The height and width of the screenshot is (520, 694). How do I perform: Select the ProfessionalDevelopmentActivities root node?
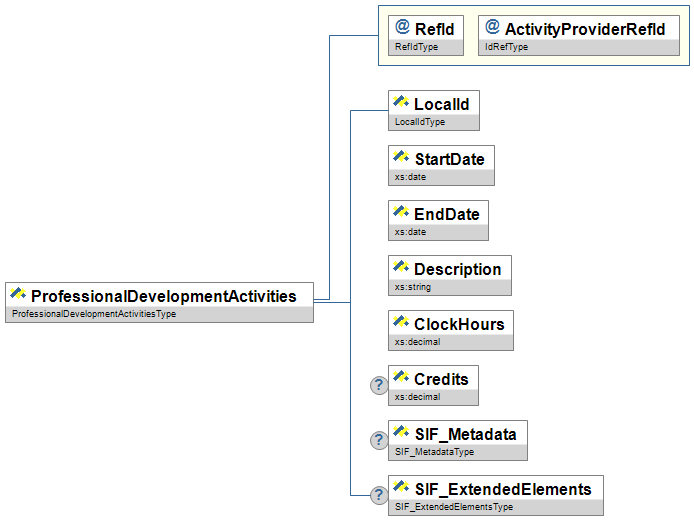pyautogui.click(x=163, y=296)
